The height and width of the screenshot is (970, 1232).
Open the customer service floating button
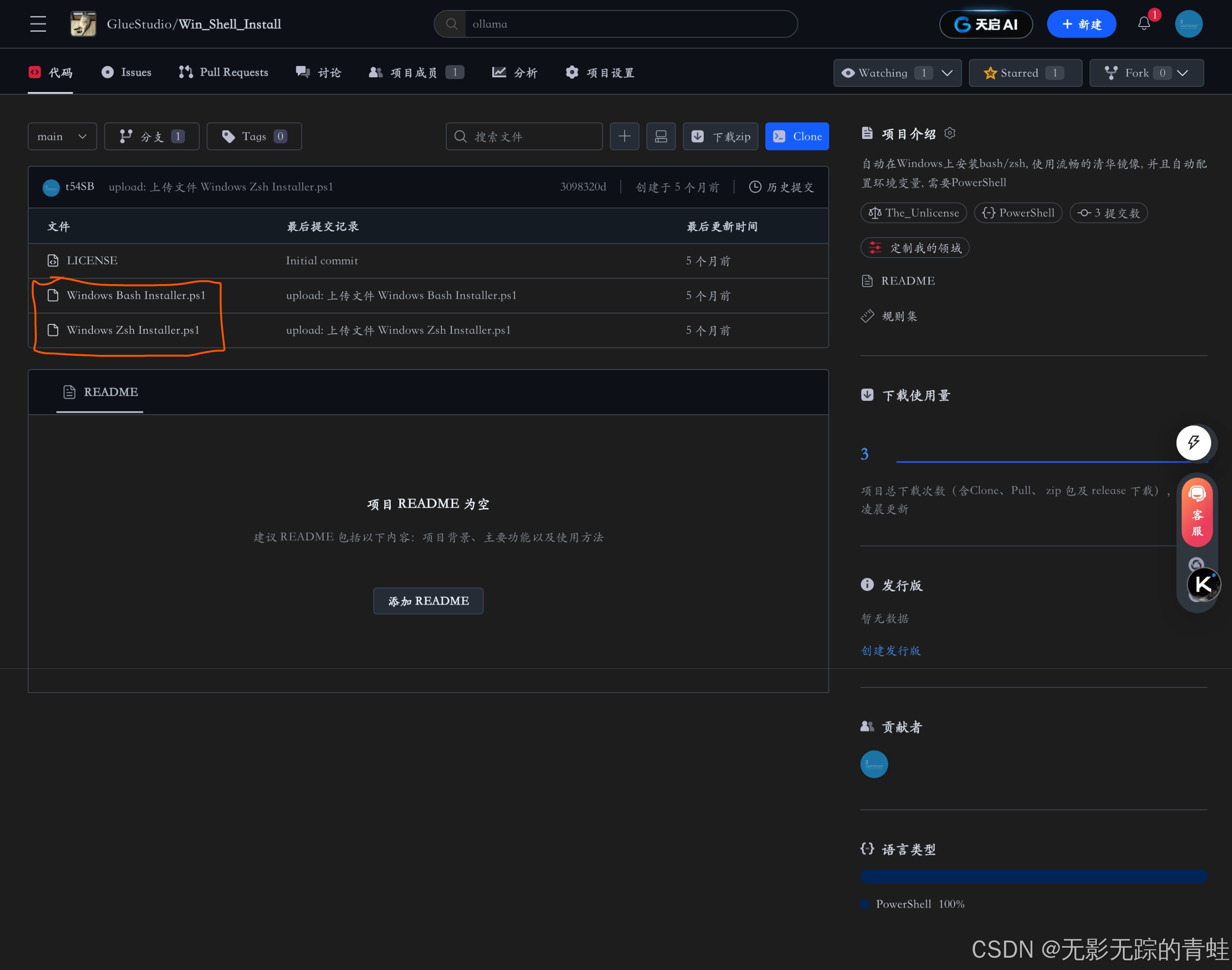(x=1197, y=511)
